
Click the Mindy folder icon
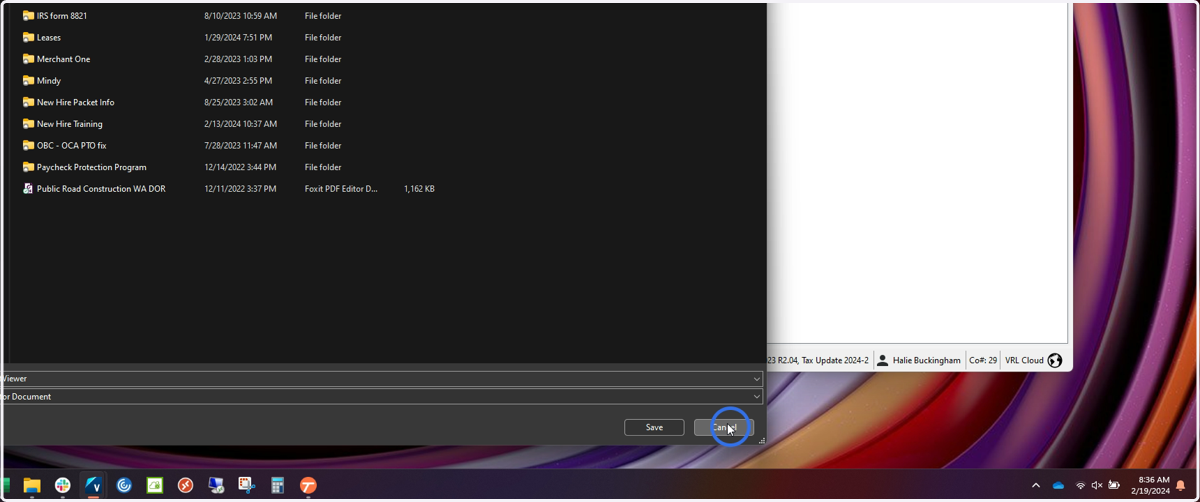28,80
